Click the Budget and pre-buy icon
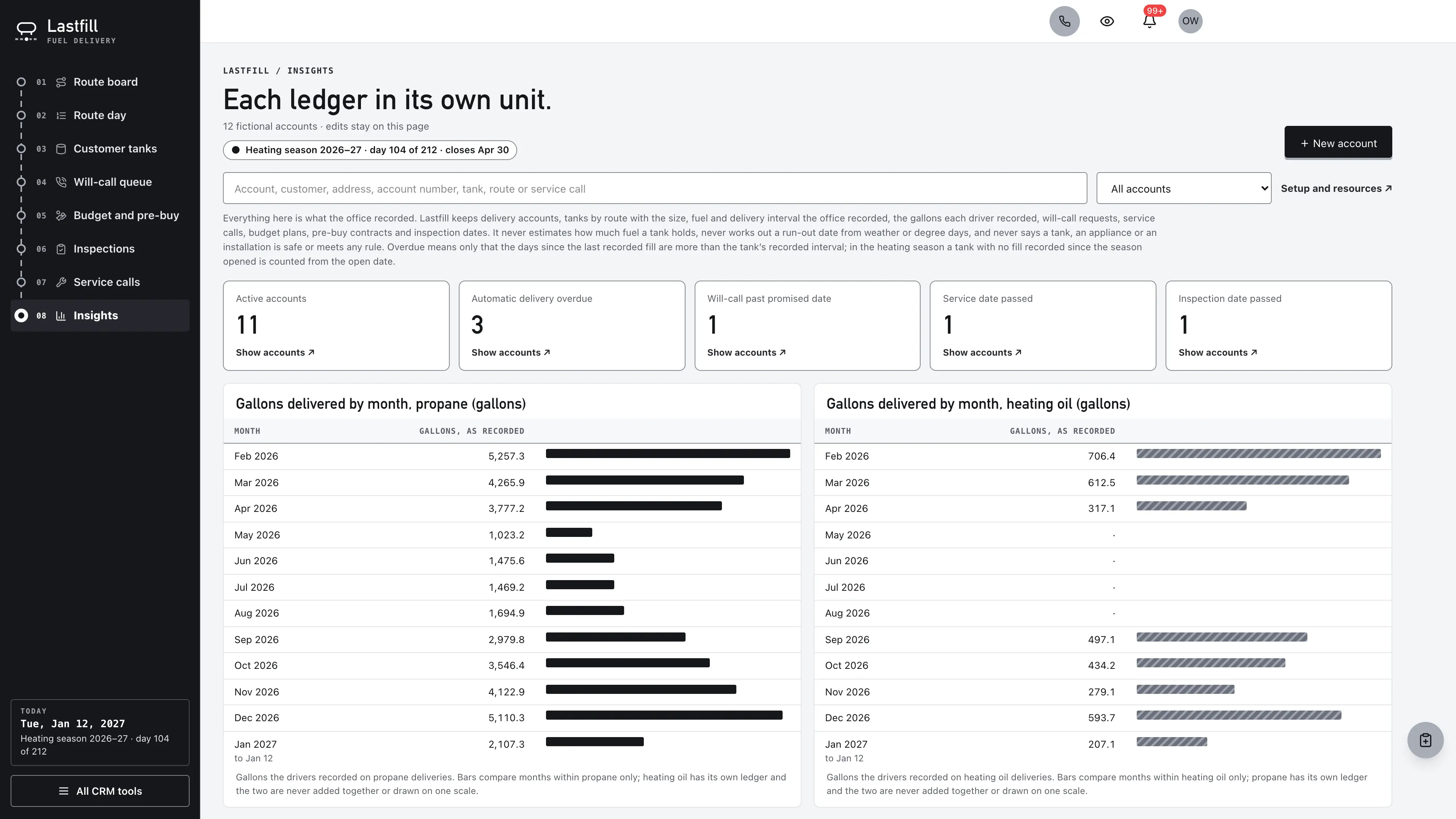Viewport: 1456px width, 819px height. coord(61,215)
